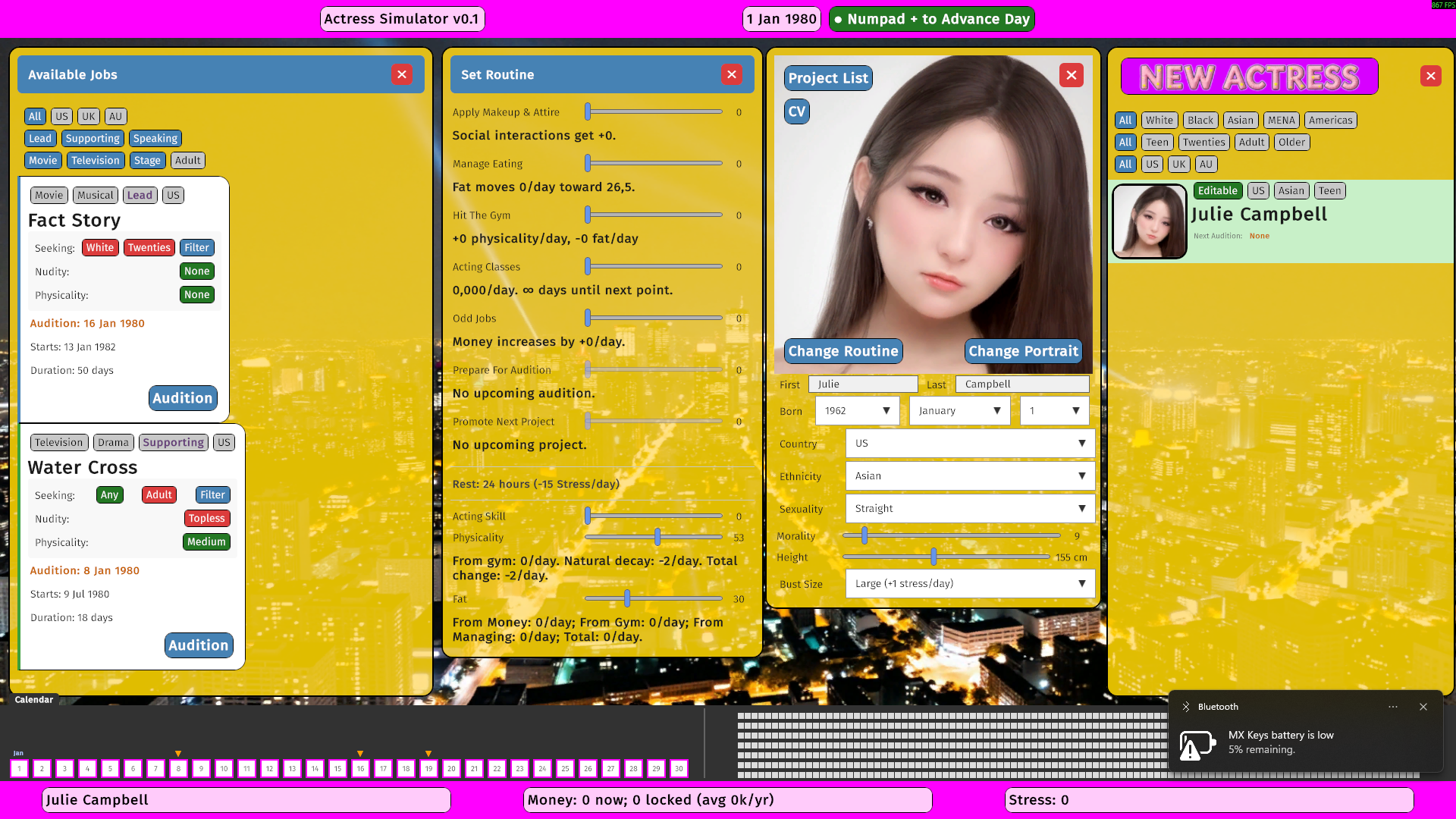Dismiss the Bluetooth battery notification
Screen dimensions: 1456x819
coord(1423,707)
